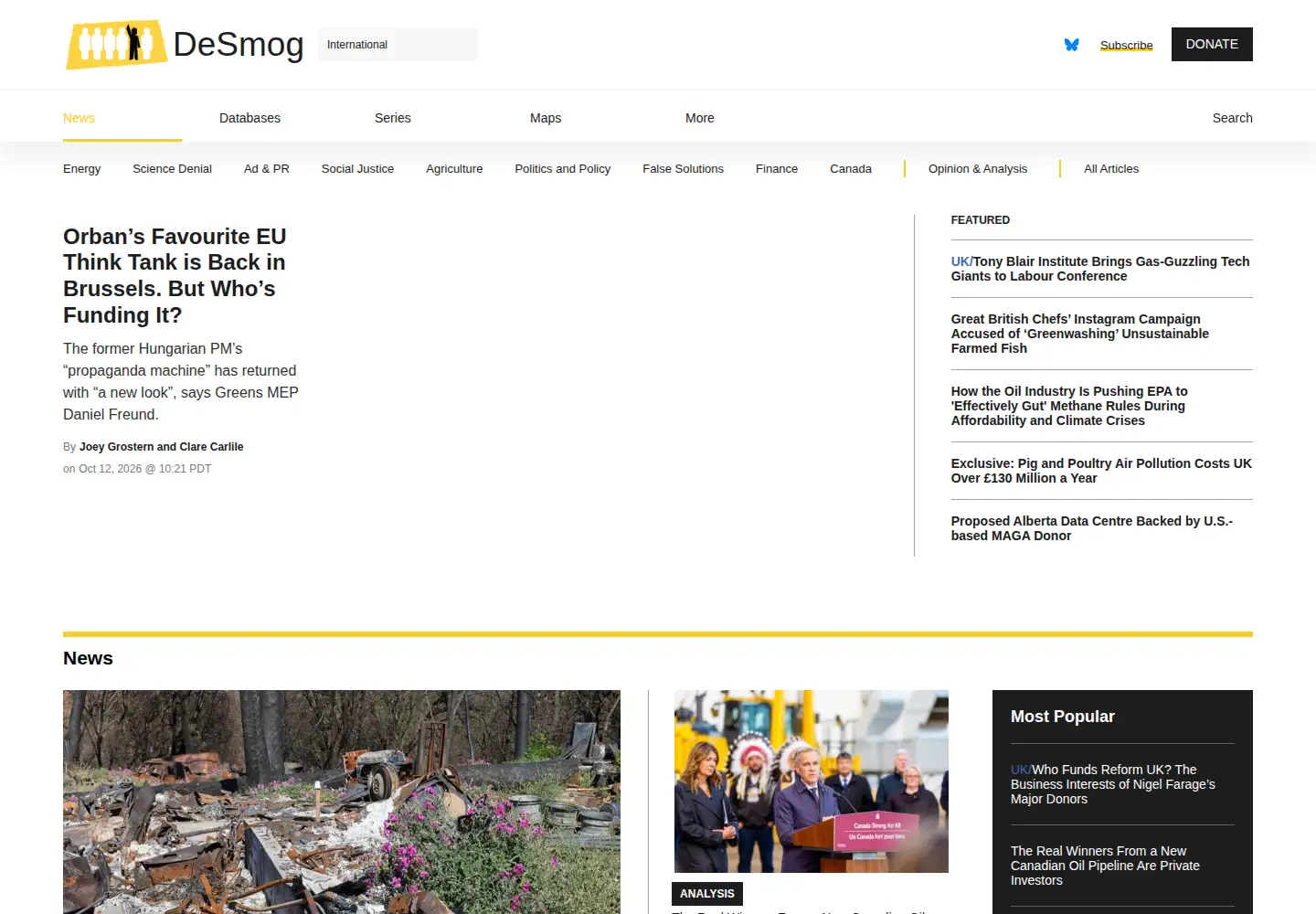Open the Agriculture category
The height and width of the screenshot is (914, 1316).
[x=454, y=169]
